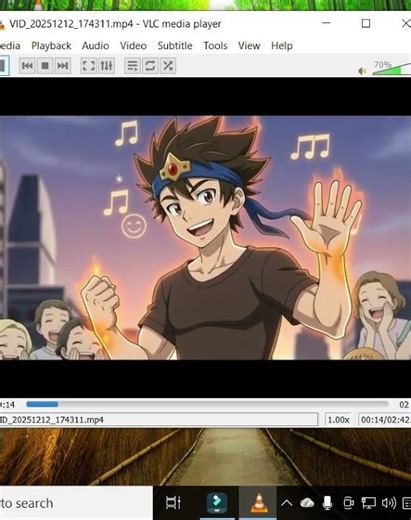This screenshot has width=411, height=520.
Task: Toggle random shuffle playback
Action: tap(168, 66)
